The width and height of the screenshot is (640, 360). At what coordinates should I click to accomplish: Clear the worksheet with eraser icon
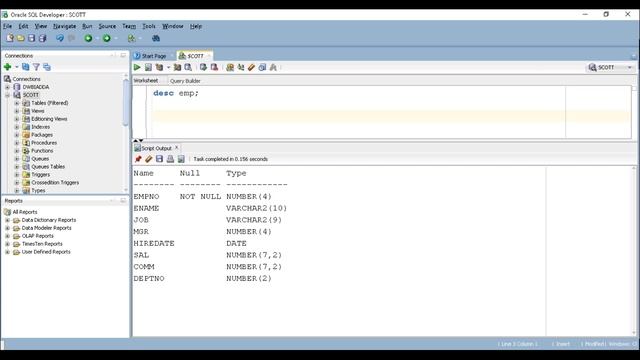coord(251,67)
